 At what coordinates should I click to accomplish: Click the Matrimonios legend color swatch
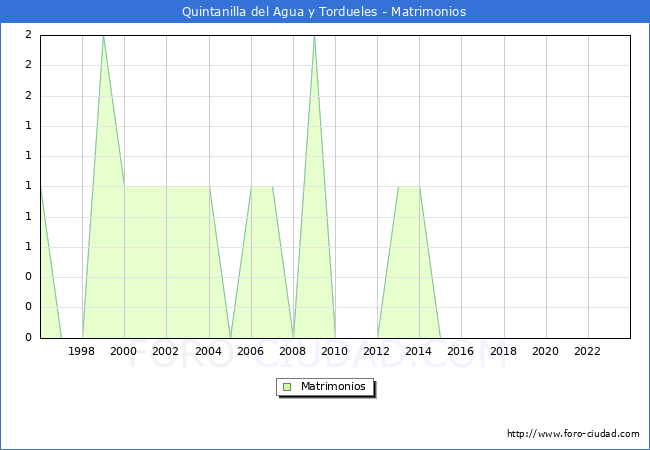(x=287, y=387)
